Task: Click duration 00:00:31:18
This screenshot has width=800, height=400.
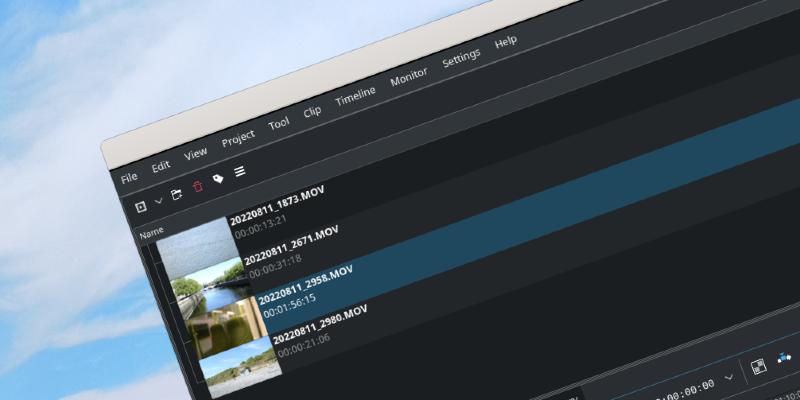Action: point(275,266)
